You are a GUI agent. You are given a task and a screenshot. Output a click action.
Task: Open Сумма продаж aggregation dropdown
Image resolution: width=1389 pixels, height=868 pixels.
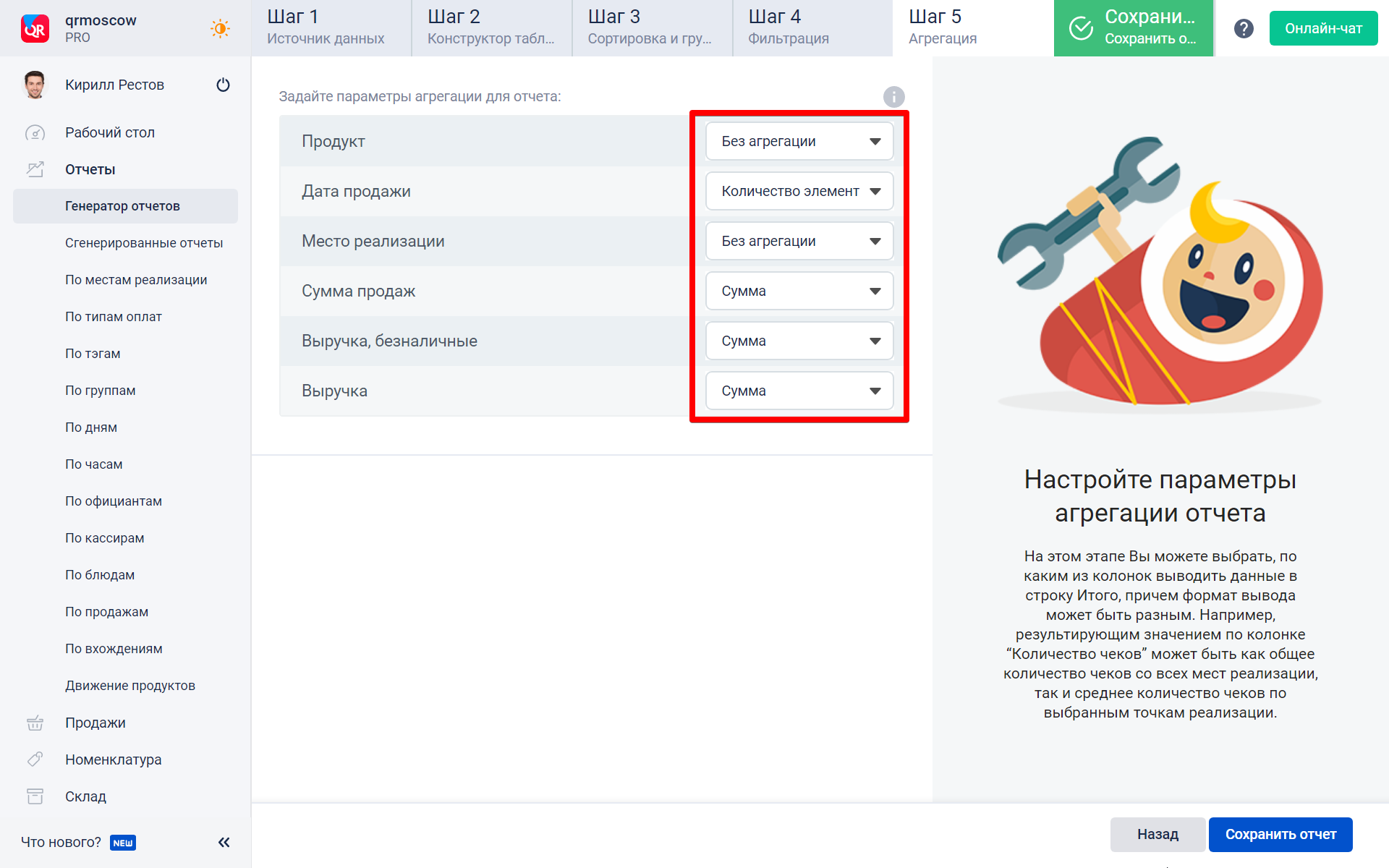pos(799,291)
